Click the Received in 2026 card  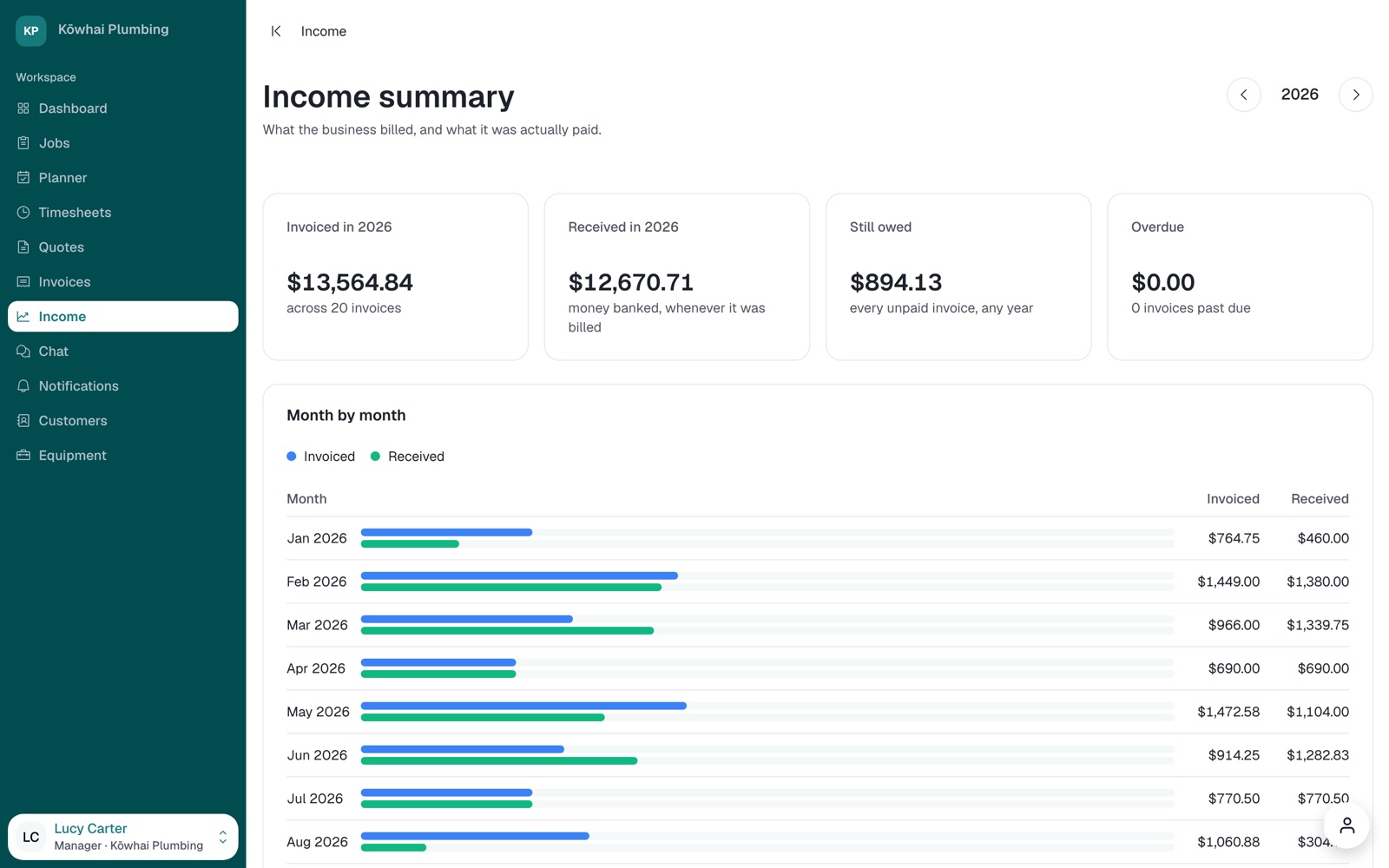click(677, 277)
